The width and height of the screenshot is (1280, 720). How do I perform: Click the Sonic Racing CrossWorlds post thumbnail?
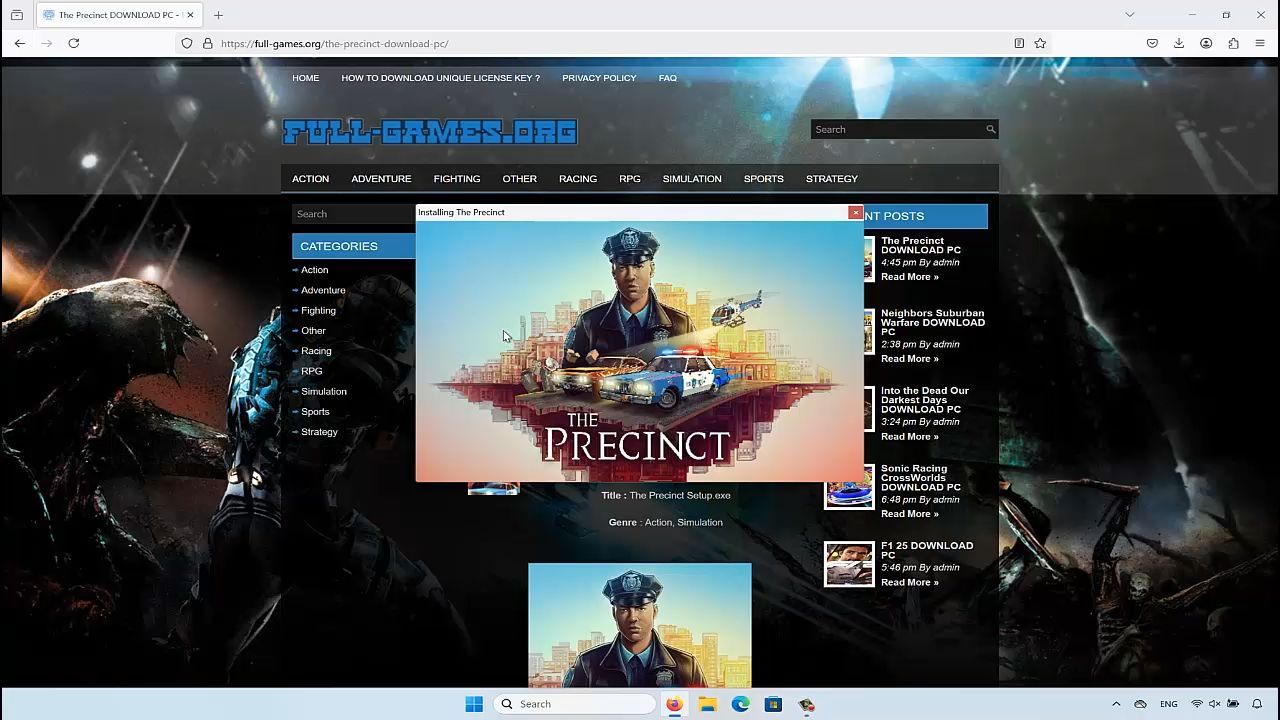click(x=849, y=487)
